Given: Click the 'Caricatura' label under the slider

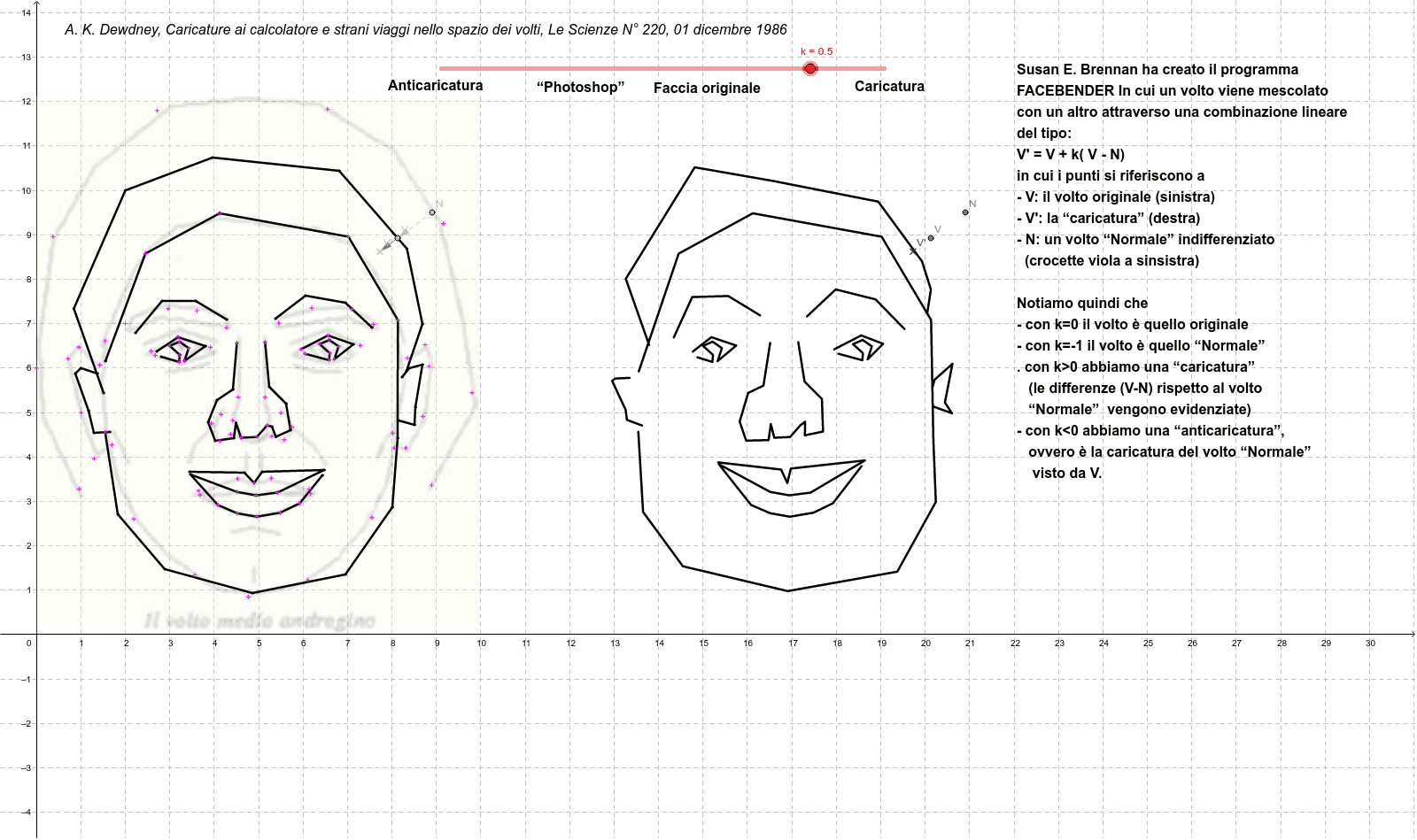Looking at the screenshot, I should coord(889,86).
